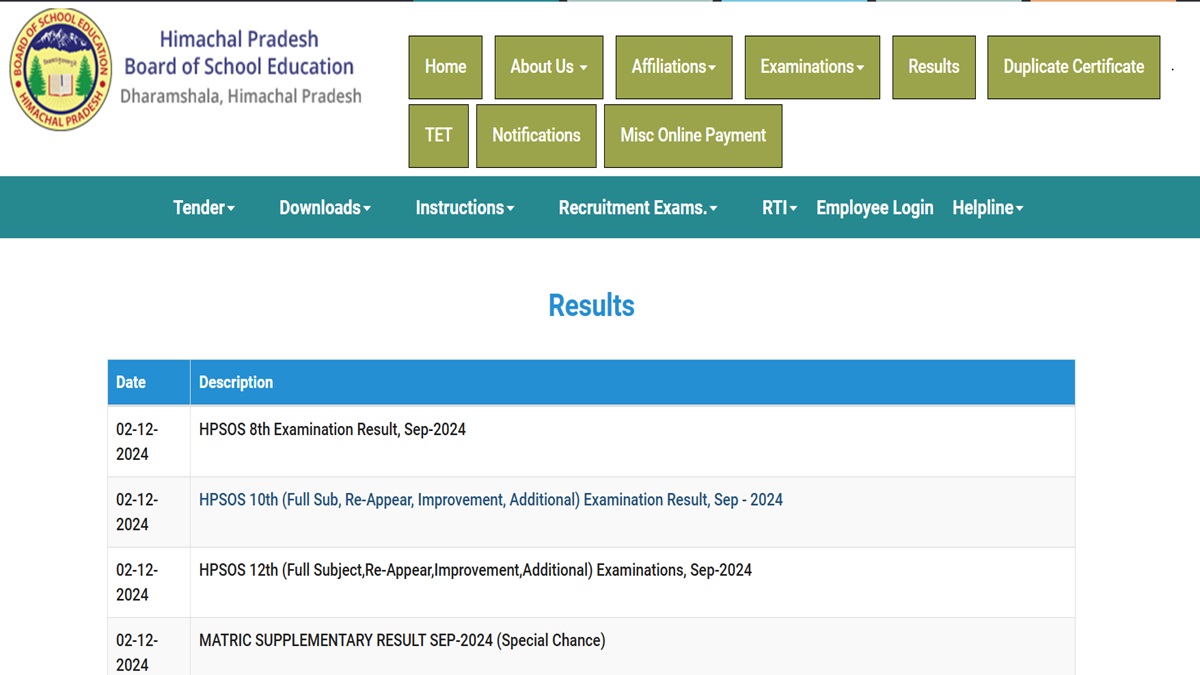Open HPSOS 12th Examinations, Sep-2024 result
The image size is (1200, 675).
pos(475,570)
